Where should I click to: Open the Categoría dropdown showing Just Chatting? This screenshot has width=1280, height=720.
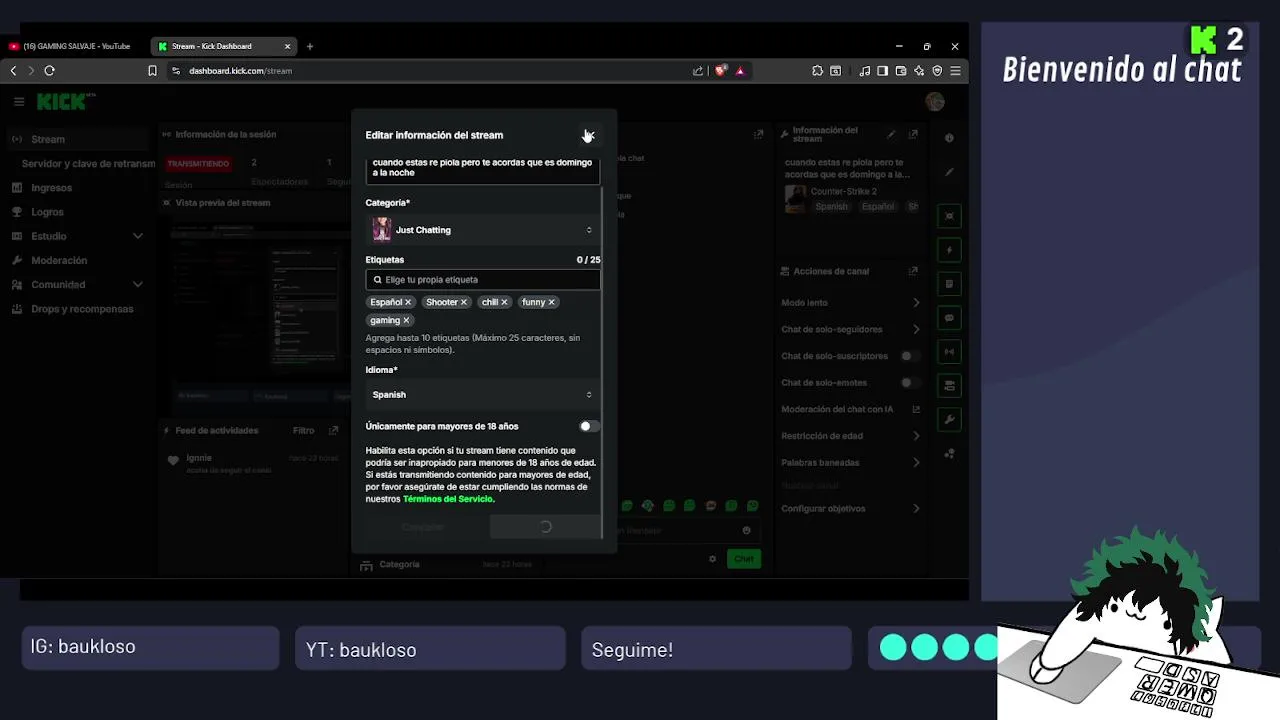click(483, 230)
